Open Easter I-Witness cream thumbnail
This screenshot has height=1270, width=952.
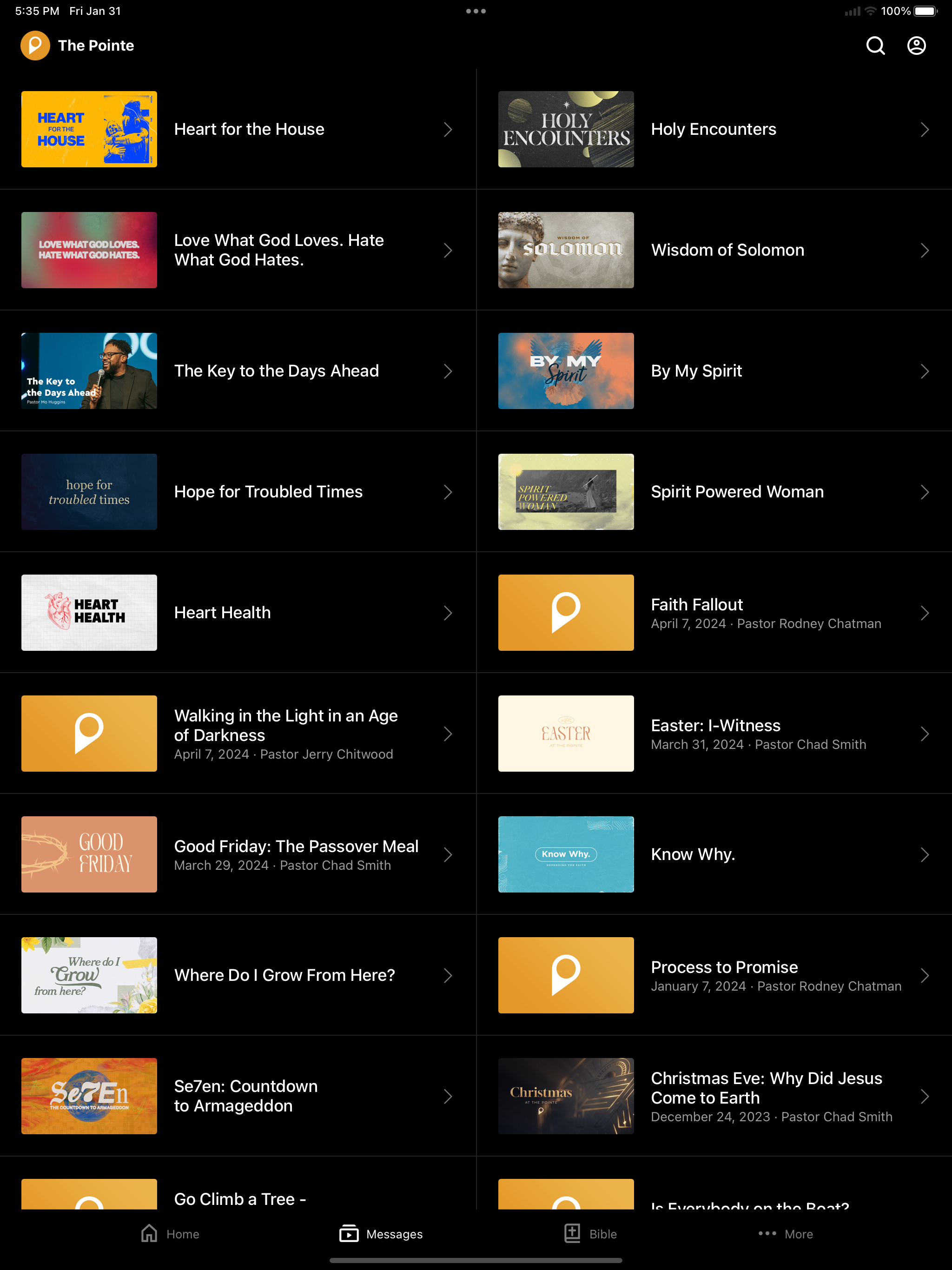tap(566, 734)
